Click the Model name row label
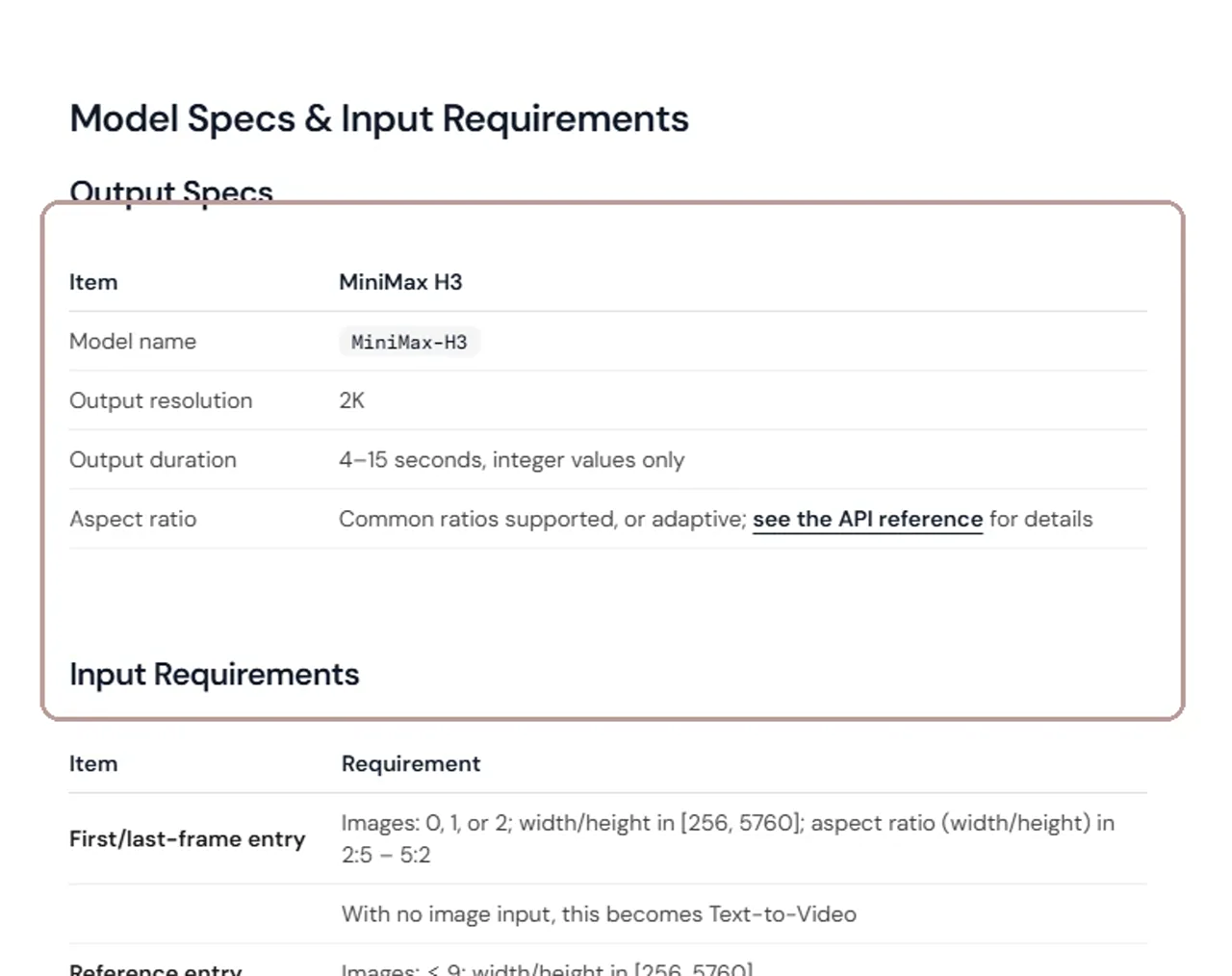This screenshot has width=1232, height=976. pyautogui.click(x=133, y=341)
